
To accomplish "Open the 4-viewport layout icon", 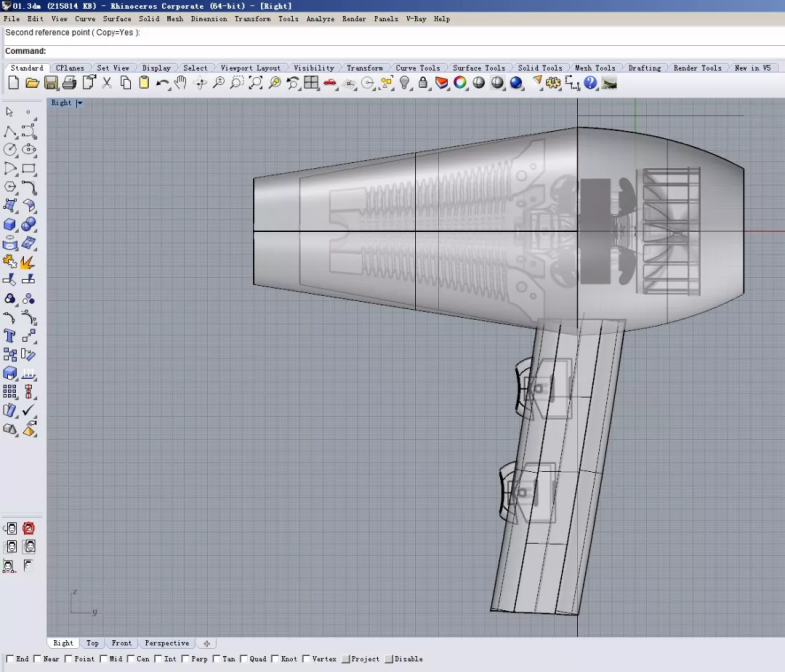I will coord(311,83).
